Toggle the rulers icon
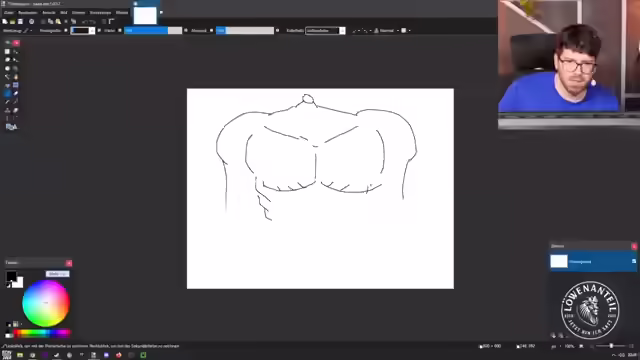Viewport: 640px width, 360px height. click(111, 21)
